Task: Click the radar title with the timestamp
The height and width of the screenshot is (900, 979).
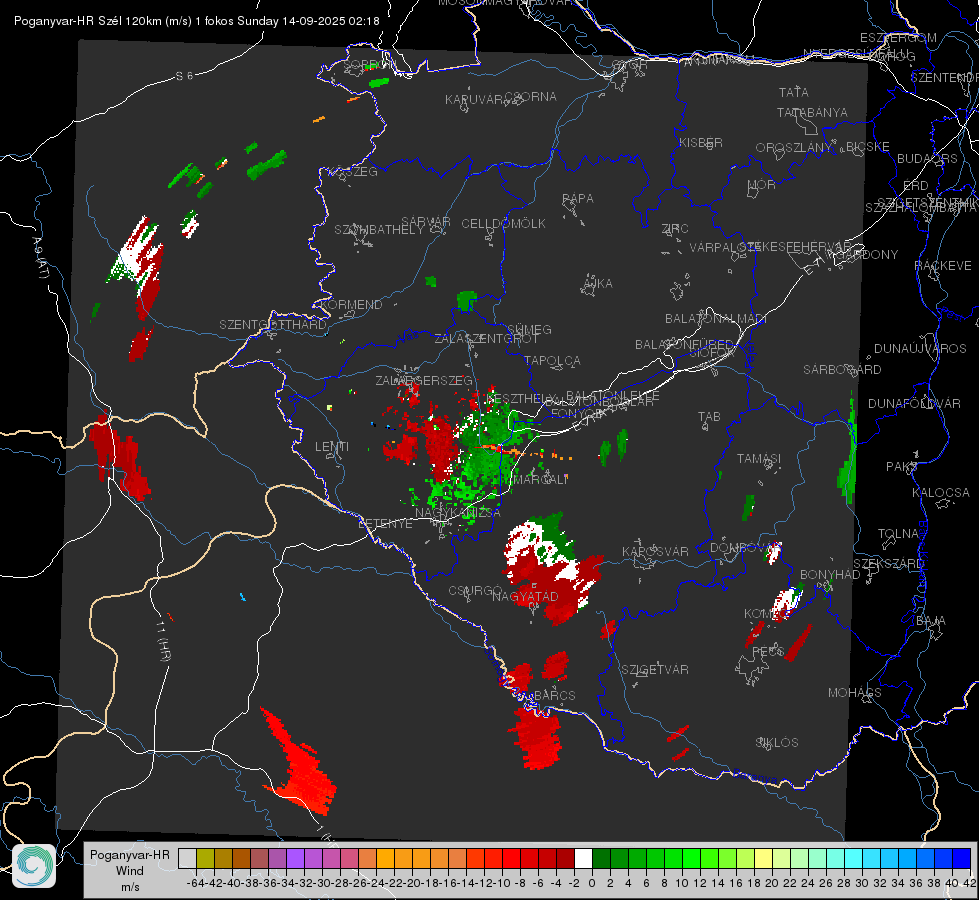Action: click(x=197, y=21)
